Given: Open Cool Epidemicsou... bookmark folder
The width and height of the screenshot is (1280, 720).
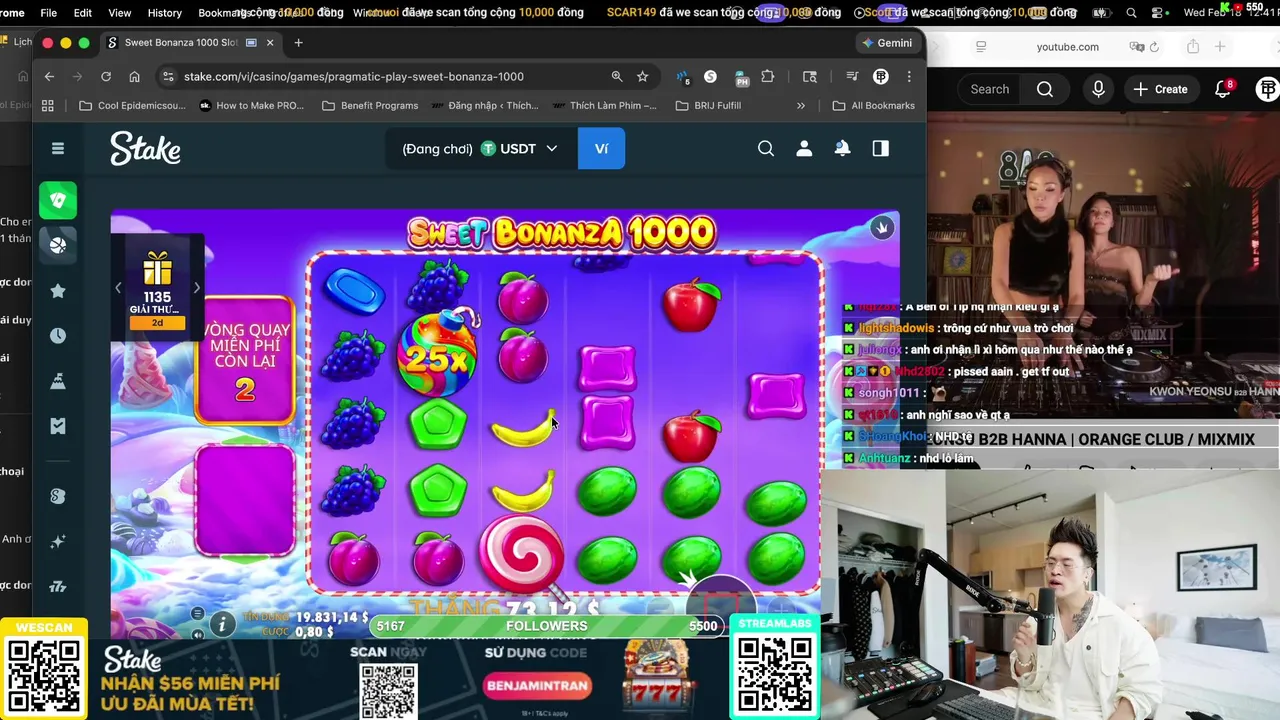Looking at the screenshot, I should point(132,105).
